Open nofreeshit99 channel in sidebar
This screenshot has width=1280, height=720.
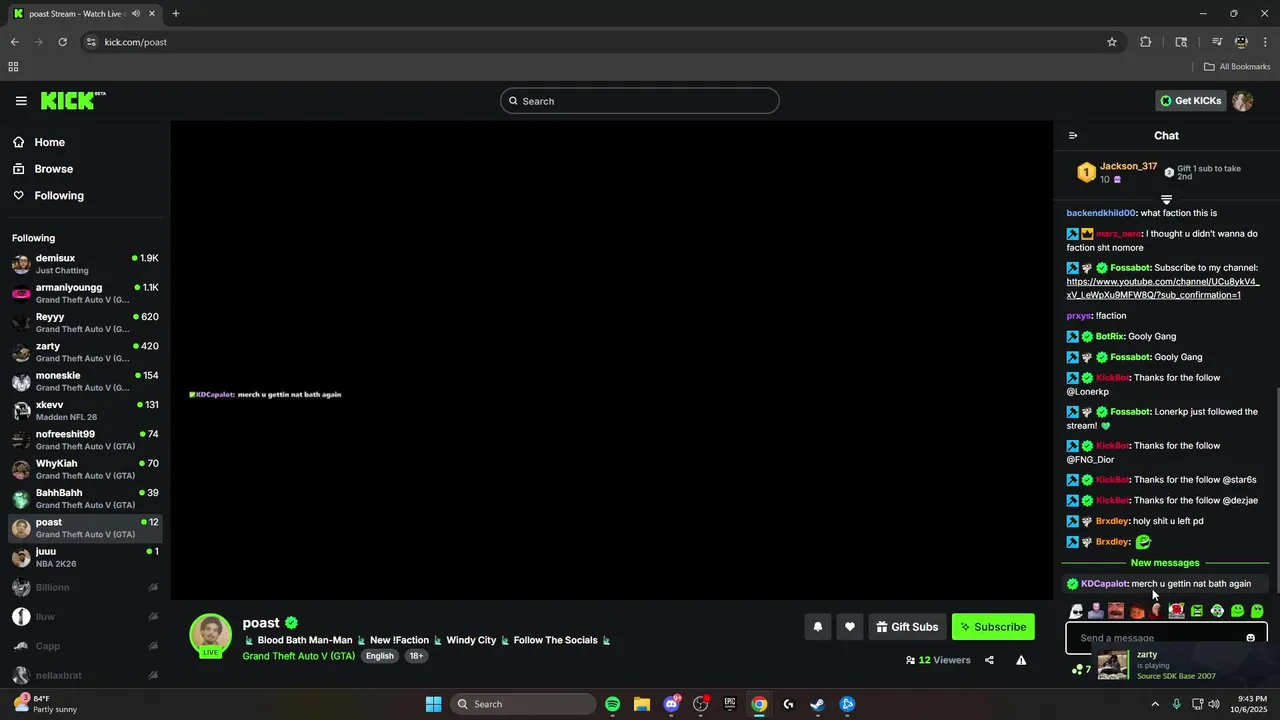tap(85, 440)
